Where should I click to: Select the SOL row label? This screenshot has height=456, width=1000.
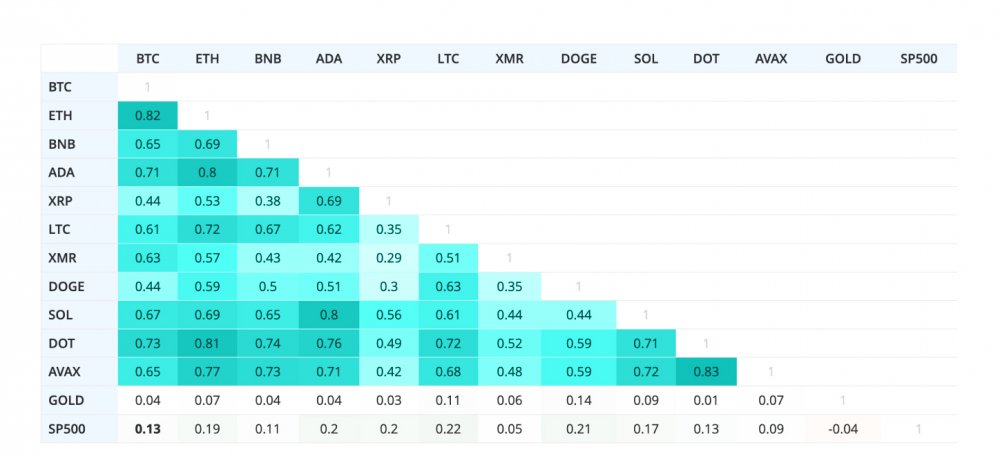pyautogui.click(x=80, y=314)
